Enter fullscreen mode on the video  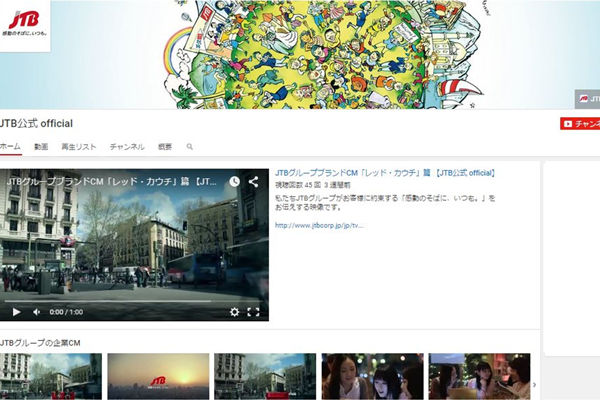[x=253, y=312]
